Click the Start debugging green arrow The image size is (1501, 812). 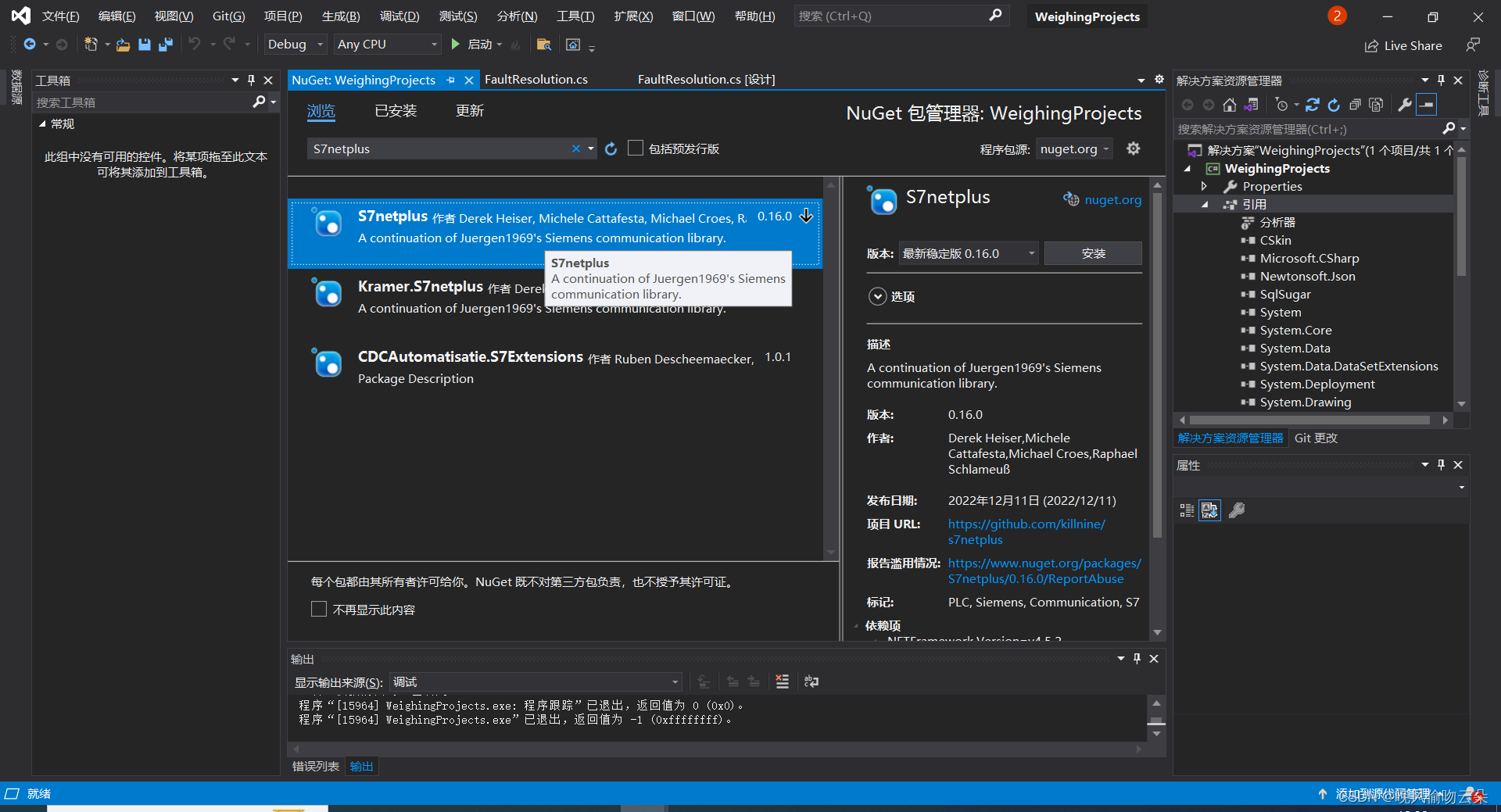[x=456, y=45]
